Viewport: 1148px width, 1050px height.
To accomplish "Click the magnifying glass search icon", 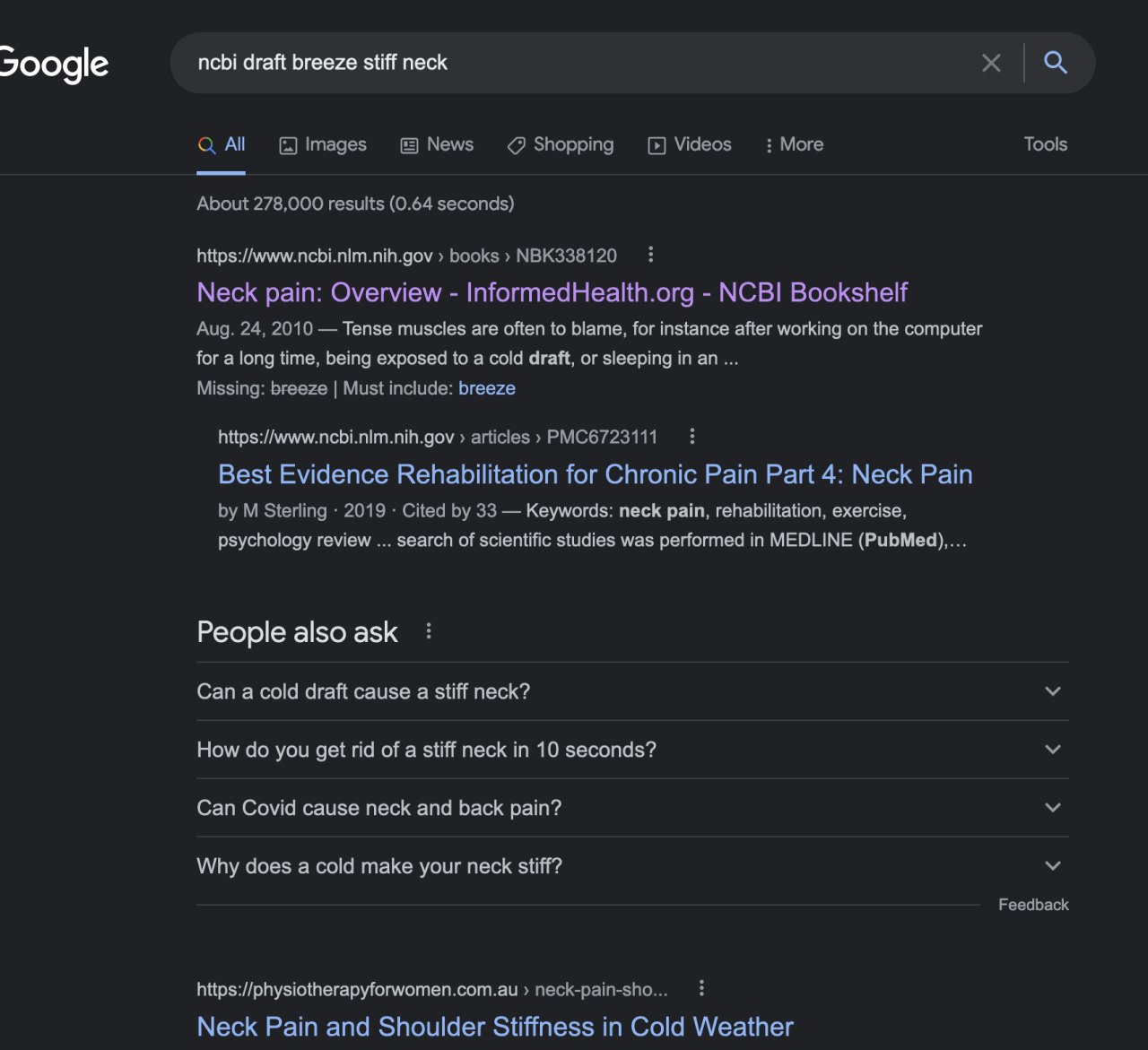I will (x=1056, y=63).
